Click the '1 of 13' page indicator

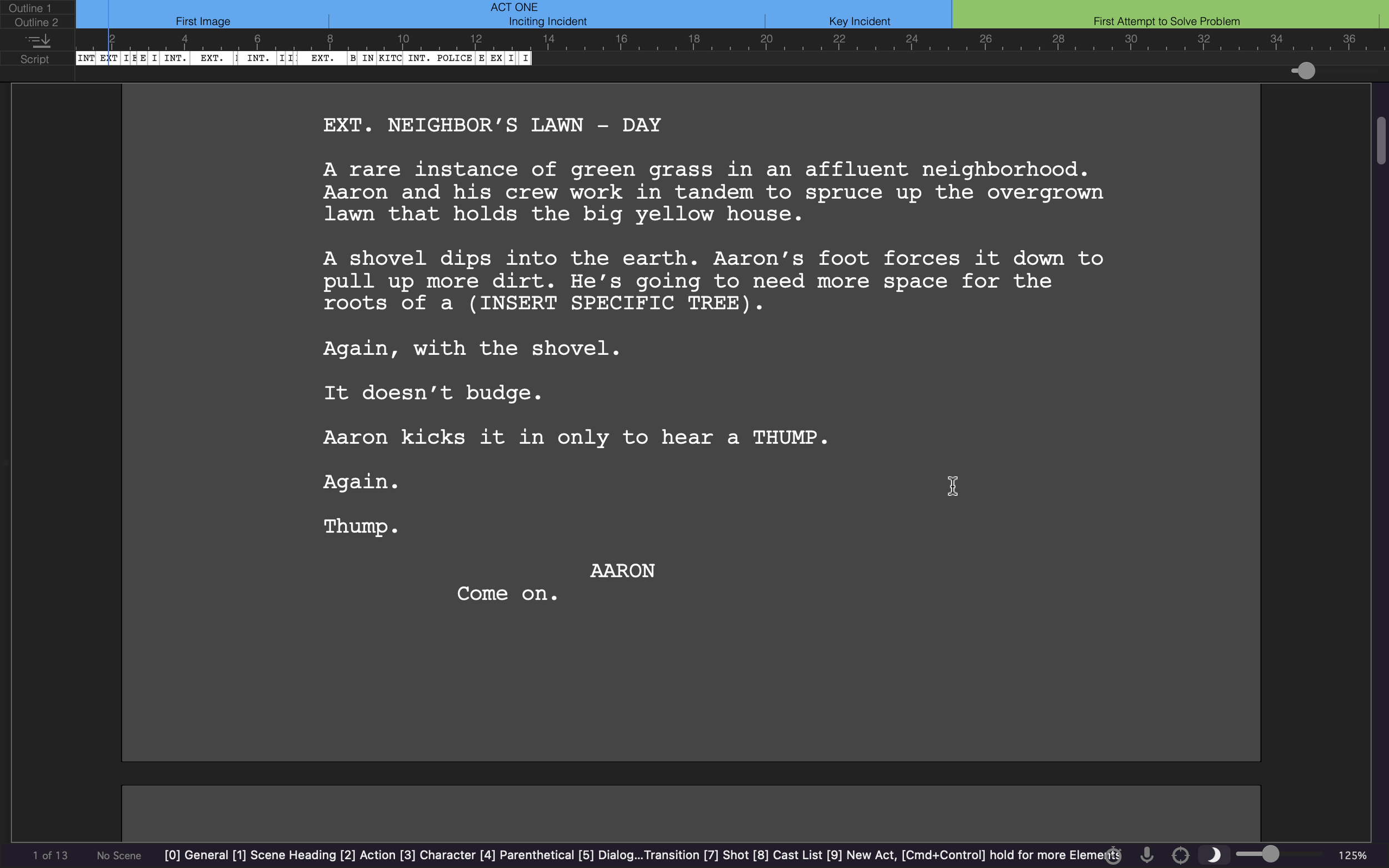pos(50,855)
